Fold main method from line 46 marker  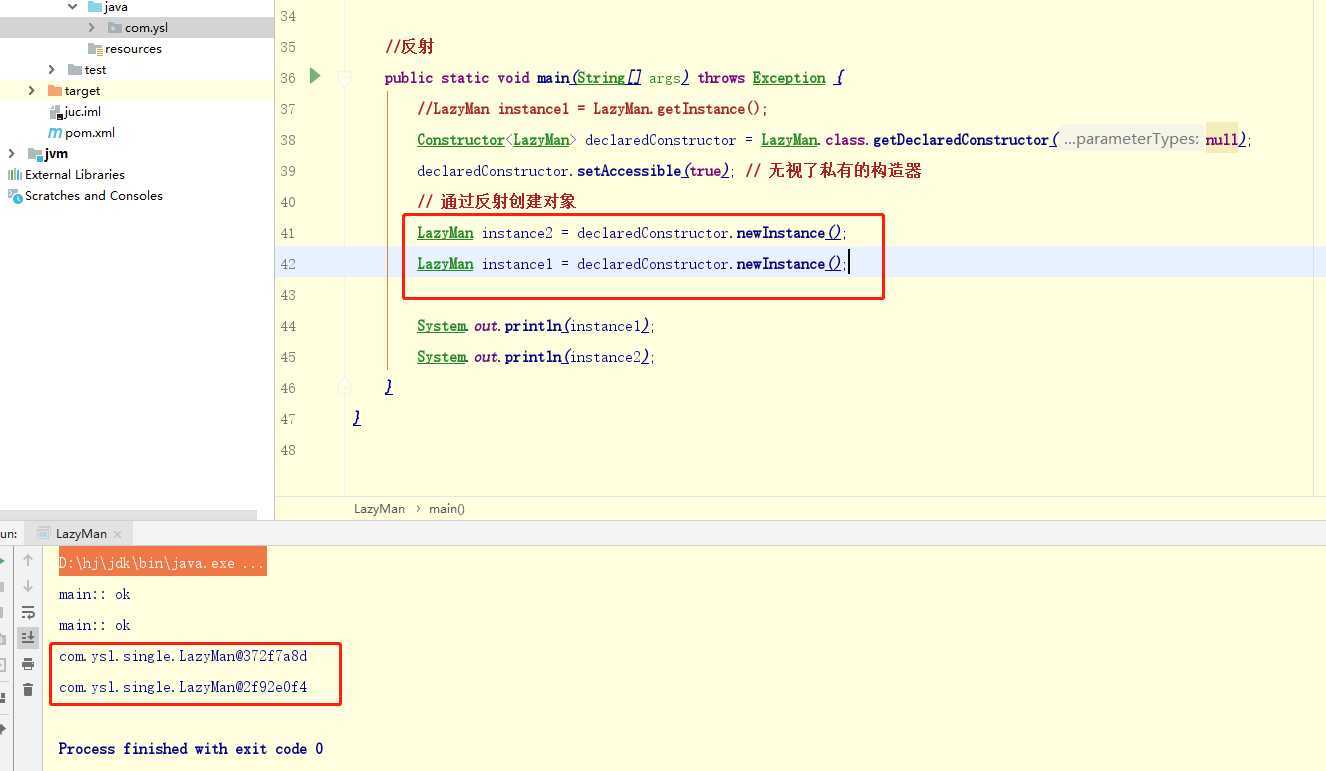pyautogui.click(x=344, y=387)
